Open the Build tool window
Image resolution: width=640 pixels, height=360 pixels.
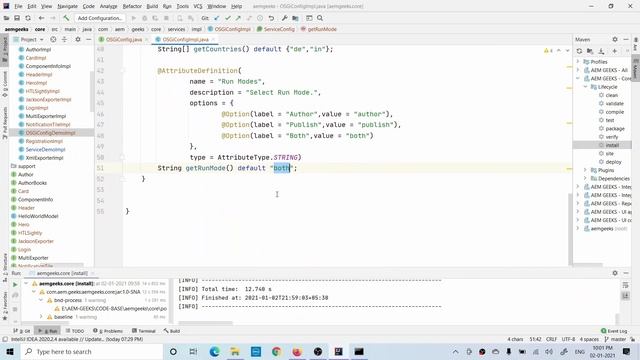tap(172, 331)
